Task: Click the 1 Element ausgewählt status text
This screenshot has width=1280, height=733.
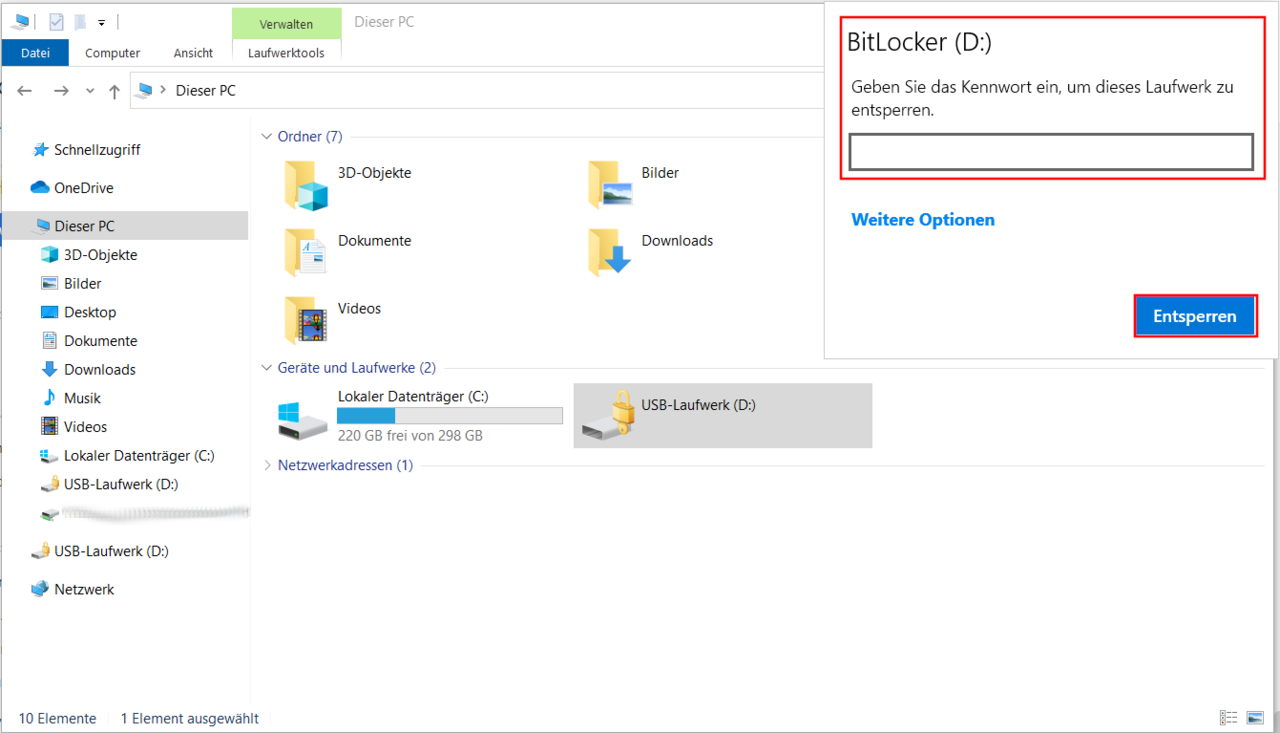Action: point(190,718)
